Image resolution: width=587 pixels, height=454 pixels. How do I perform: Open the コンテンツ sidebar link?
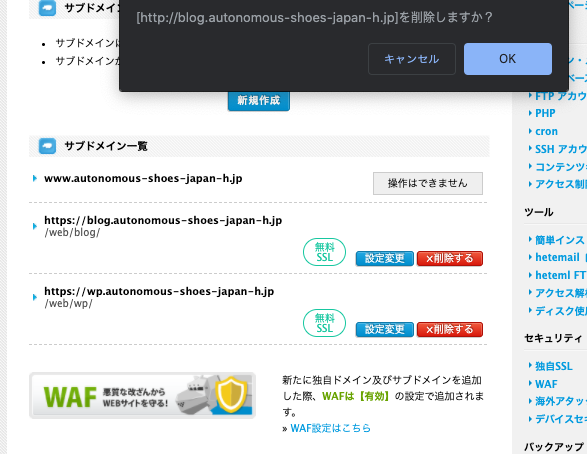pyautogui.click(x=561, y=167)
